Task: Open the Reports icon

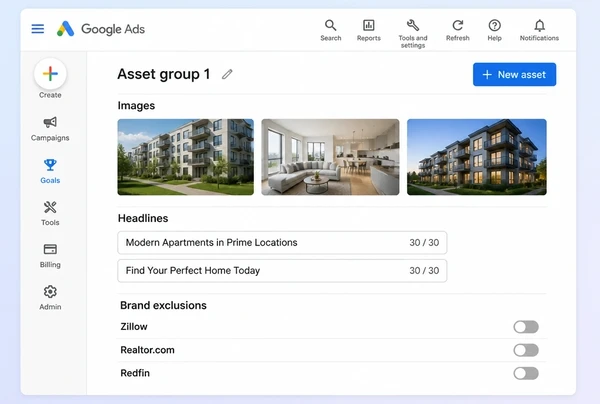Action: point(368,30)
